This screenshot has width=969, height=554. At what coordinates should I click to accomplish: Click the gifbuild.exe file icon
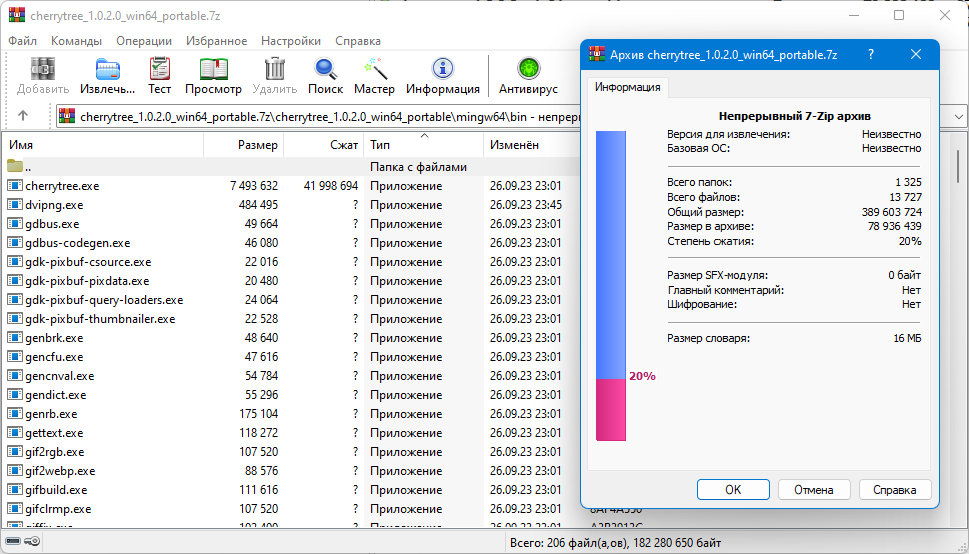pos(15,490)
